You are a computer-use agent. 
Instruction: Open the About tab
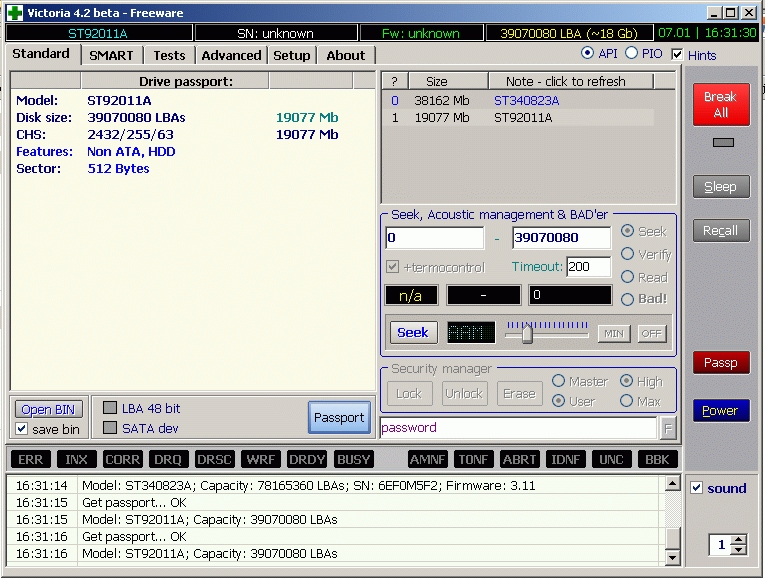point(346,56)
